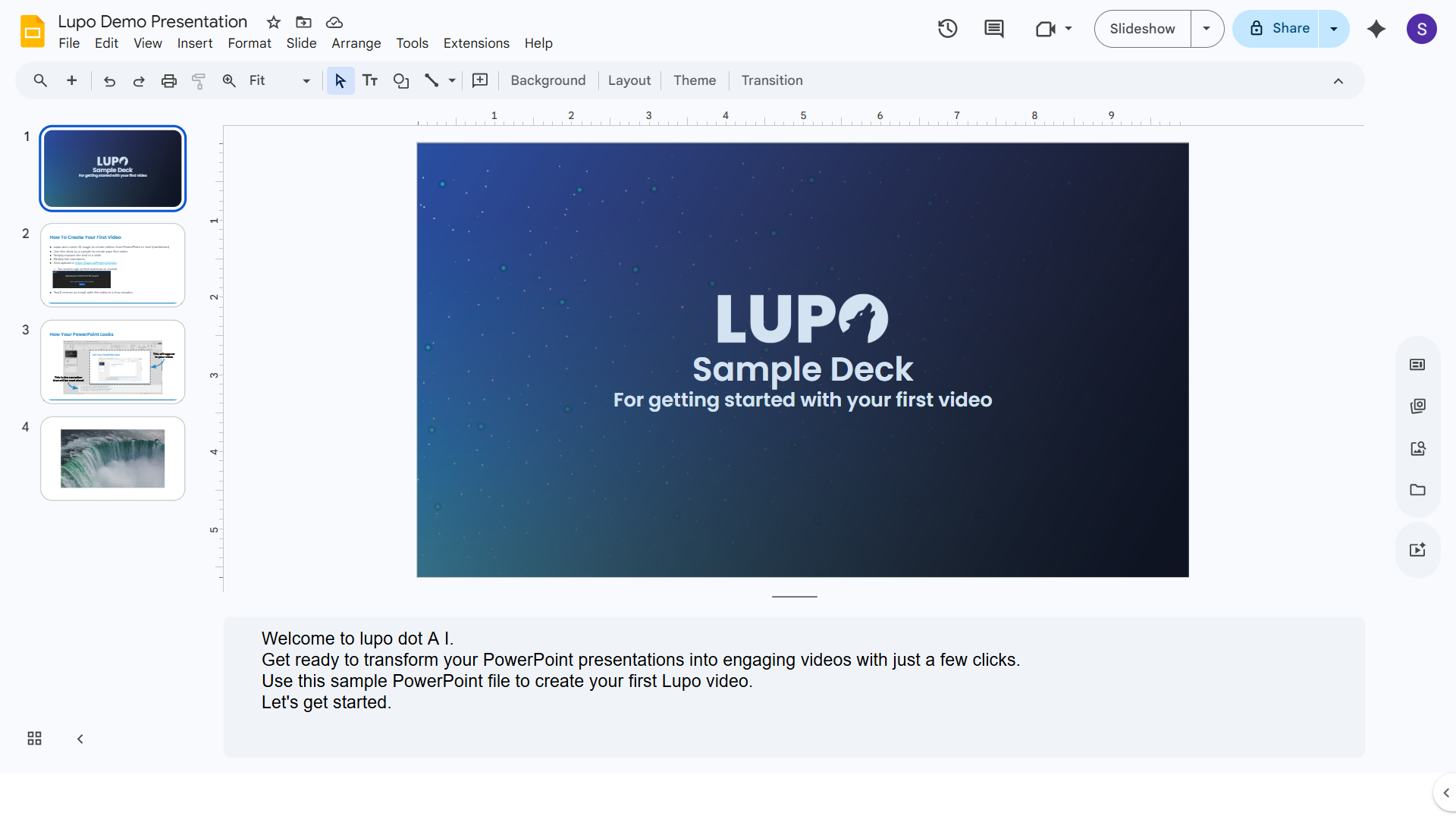Click the move to folder icon
Screen dimensions: 1456x819
point(303,22)
